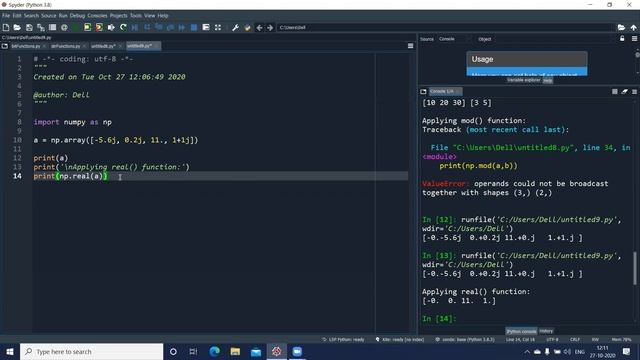Browse a working directory folder icon
The height and width of the screenshot is (360, 640).
coord(621,27)
